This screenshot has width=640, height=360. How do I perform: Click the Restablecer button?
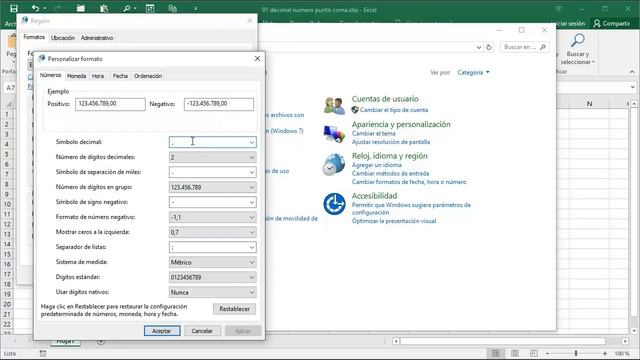tap(234, 309)
